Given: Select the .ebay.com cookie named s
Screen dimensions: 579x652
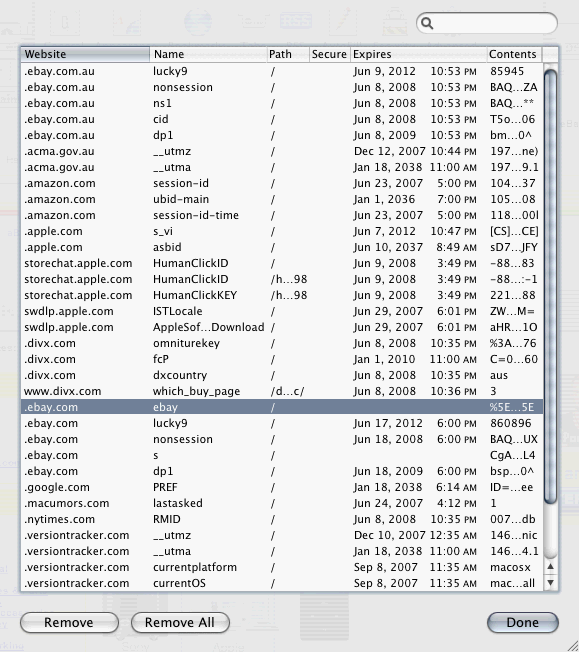Looking at the screenshot, I should [282, 455].
